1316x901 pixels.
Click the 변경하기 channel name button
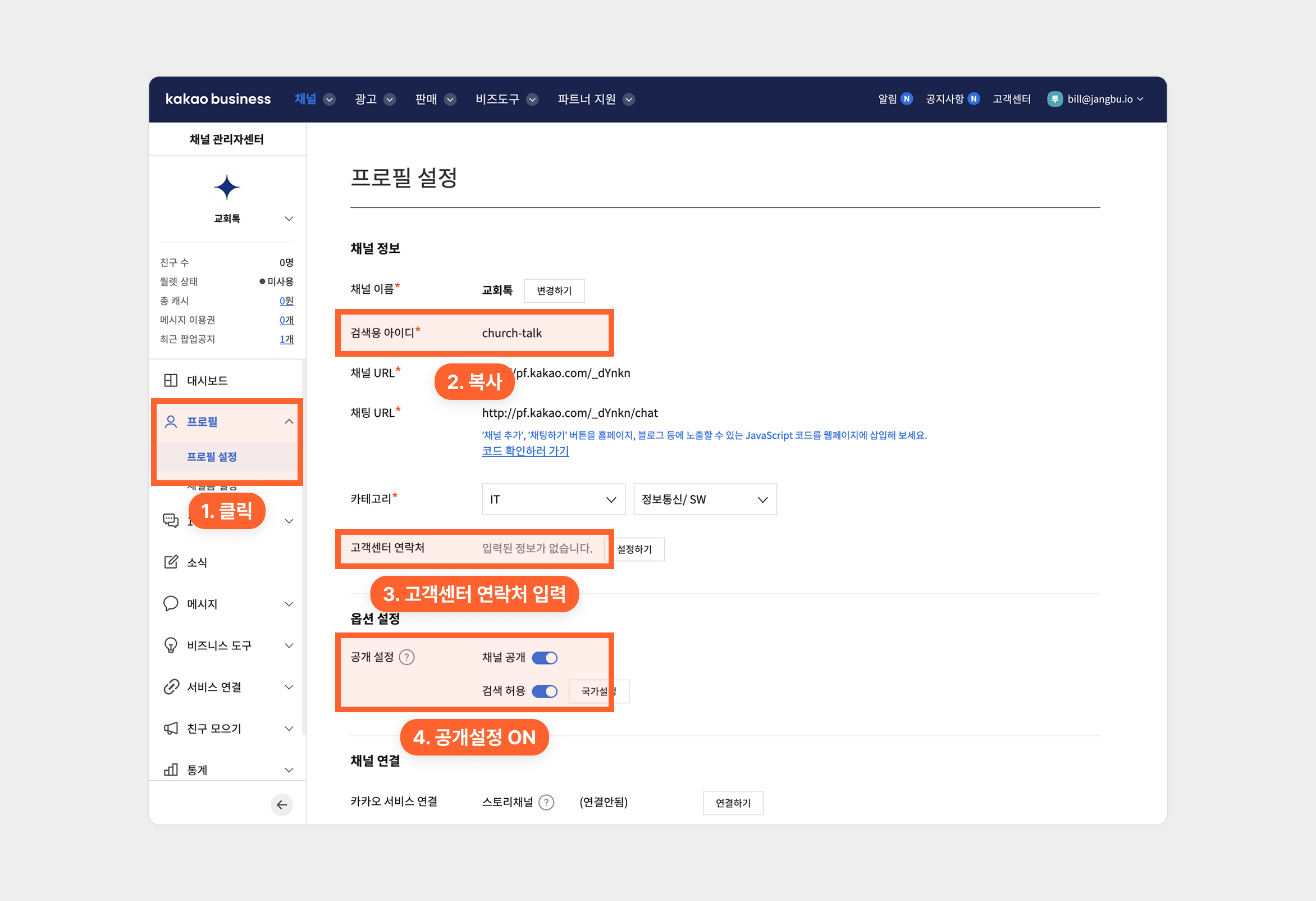tap(554, 291)
